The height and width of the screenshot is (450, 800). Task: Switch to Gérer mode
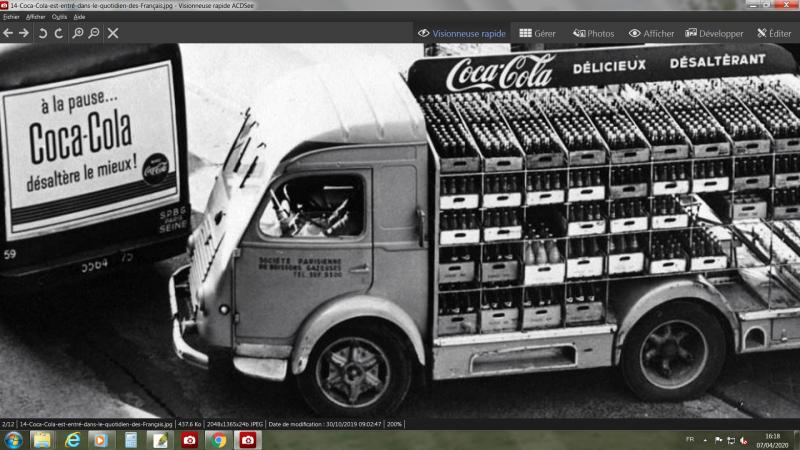coord(537,33)
